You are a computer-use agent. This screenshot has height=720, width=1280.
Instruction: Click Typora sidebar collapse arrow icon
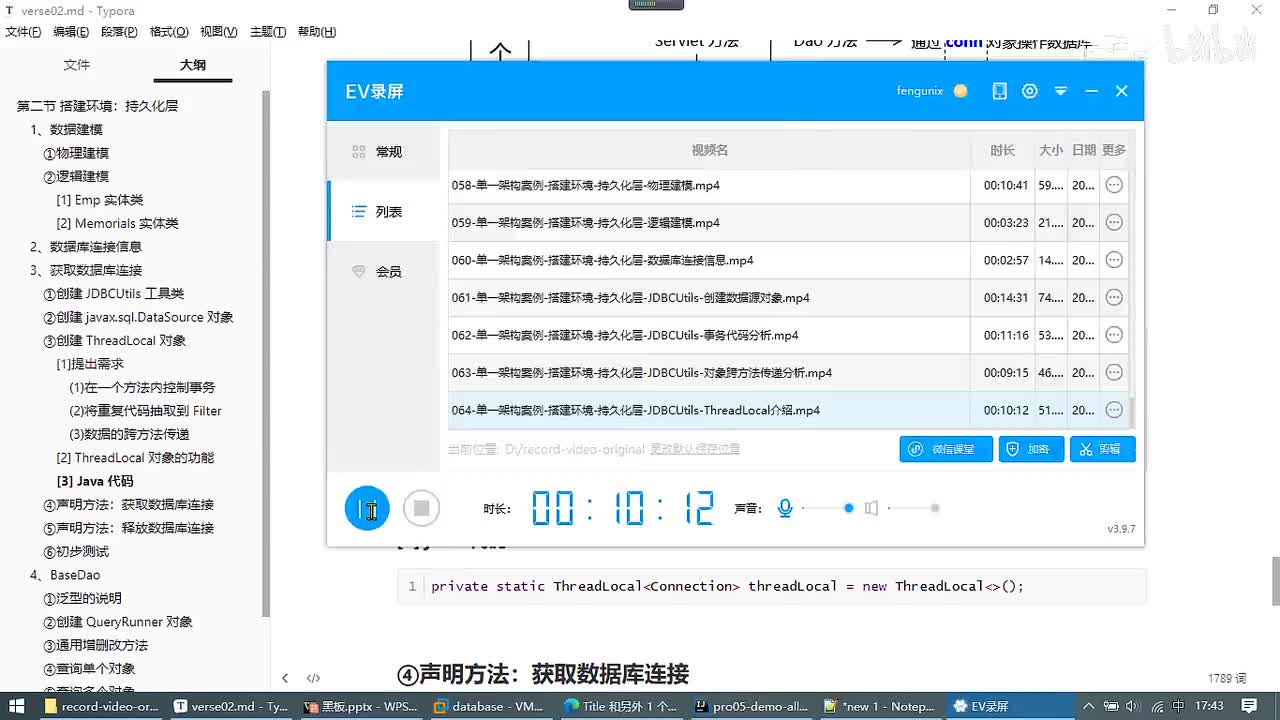pyautogui.click(x=285, y=678)
